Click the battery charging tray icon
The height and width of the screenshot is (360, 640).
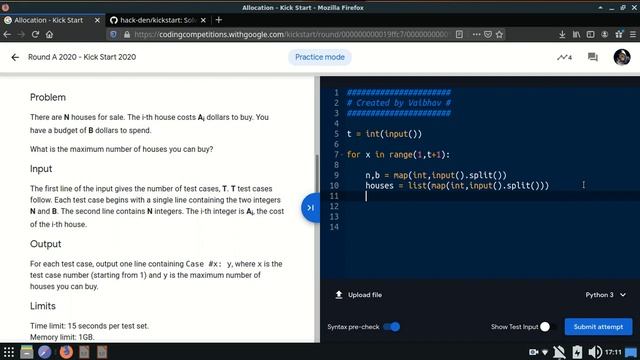577,352
